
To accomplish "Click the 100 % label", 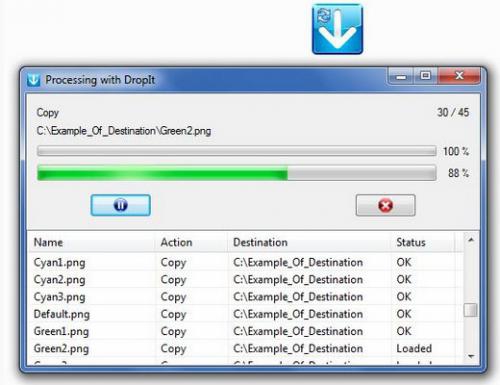I will [456, 151].
